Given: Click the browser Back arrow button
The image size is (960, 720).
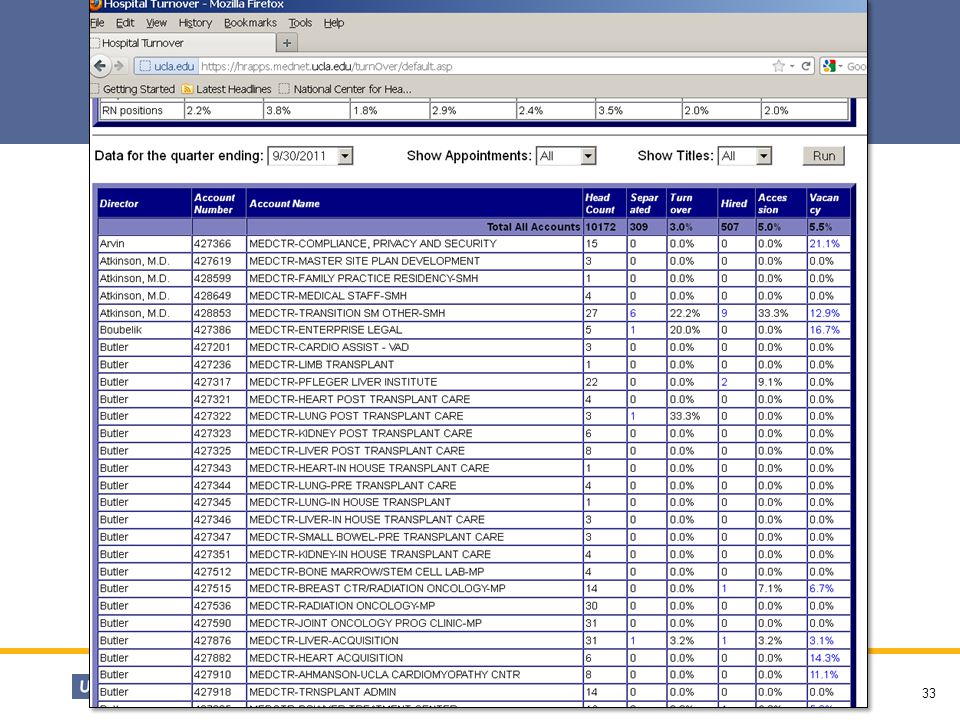Looking at the screenshot, I should tap(100, 66).
